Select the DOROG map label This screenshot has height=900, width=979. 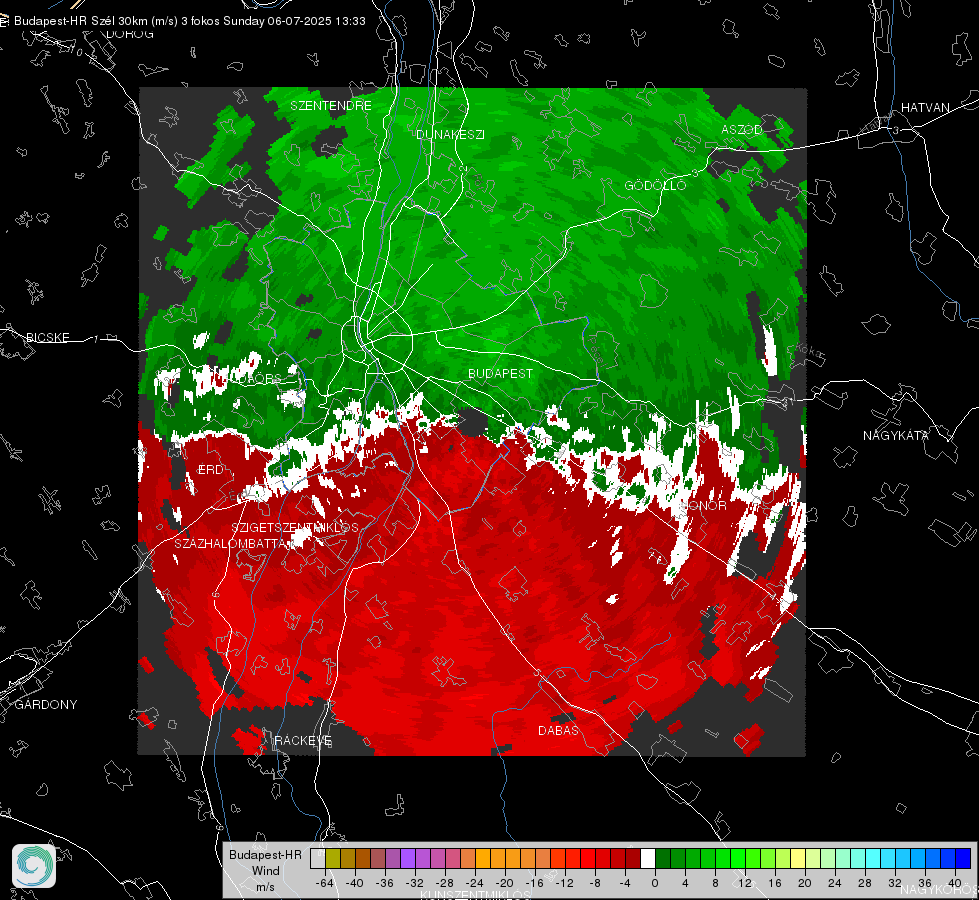click(130, 34)
